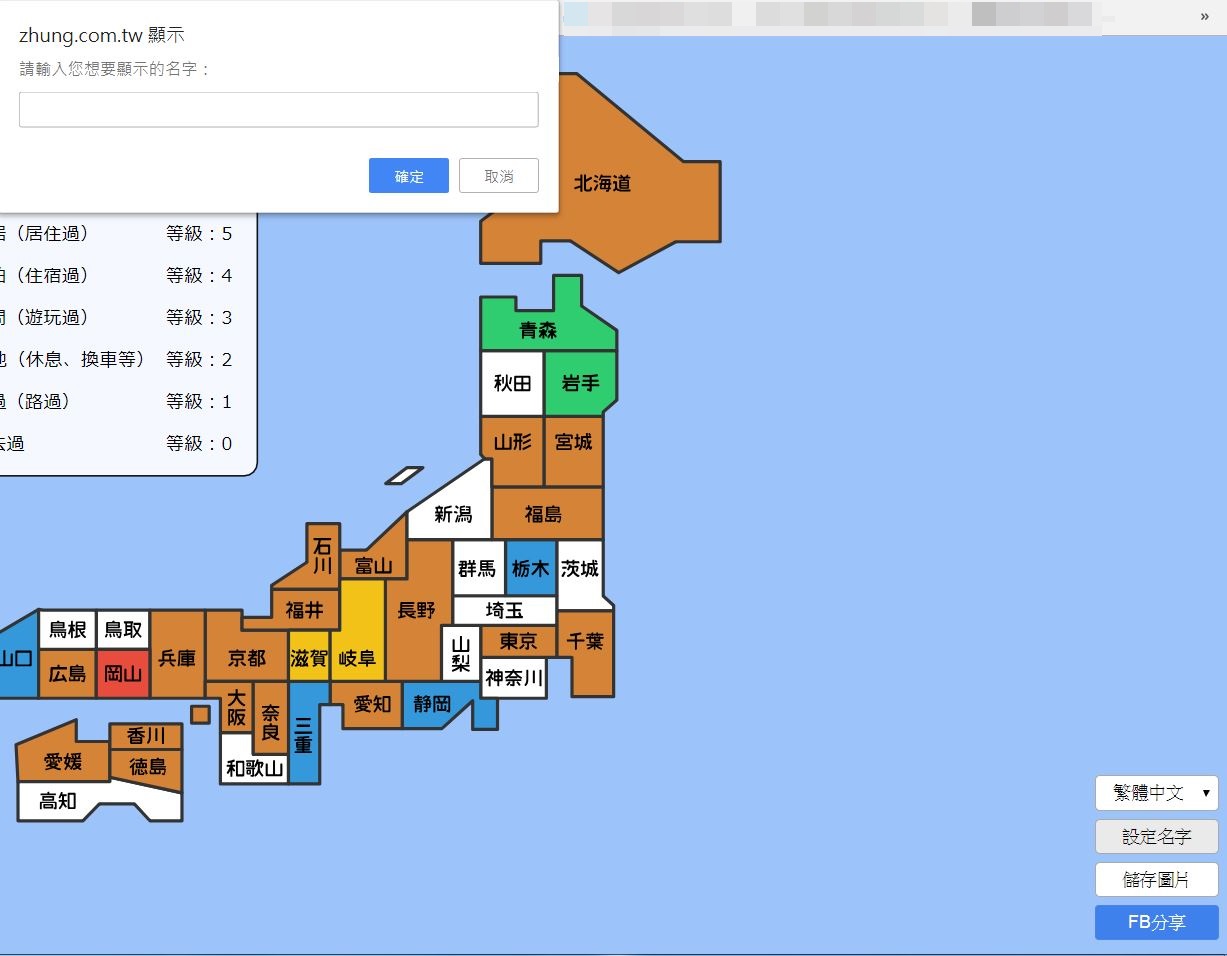Select 高知 prefecture on the map

(58, 801)
